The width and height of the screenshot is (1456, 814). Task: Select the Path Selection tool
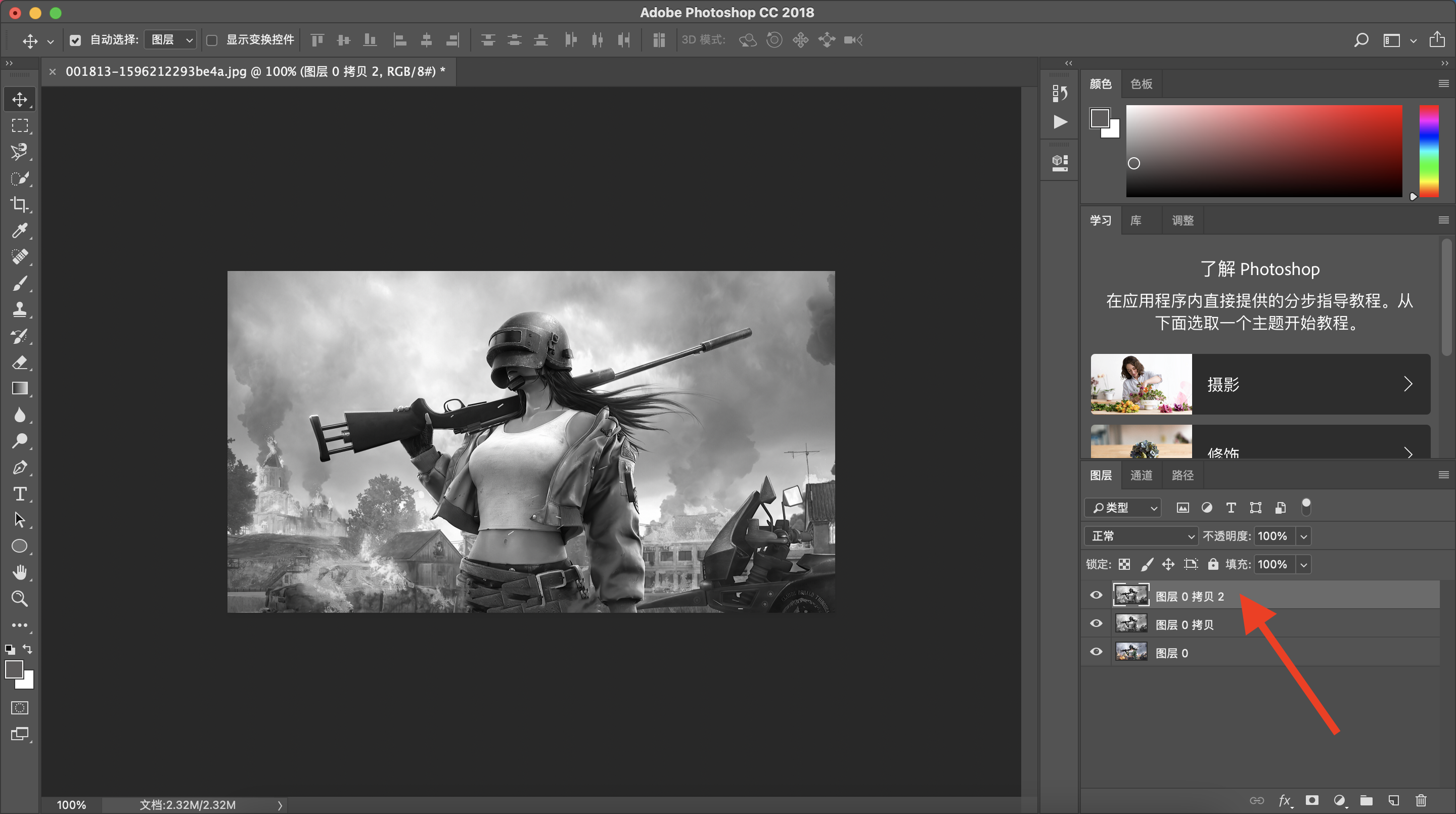(20, 519)
